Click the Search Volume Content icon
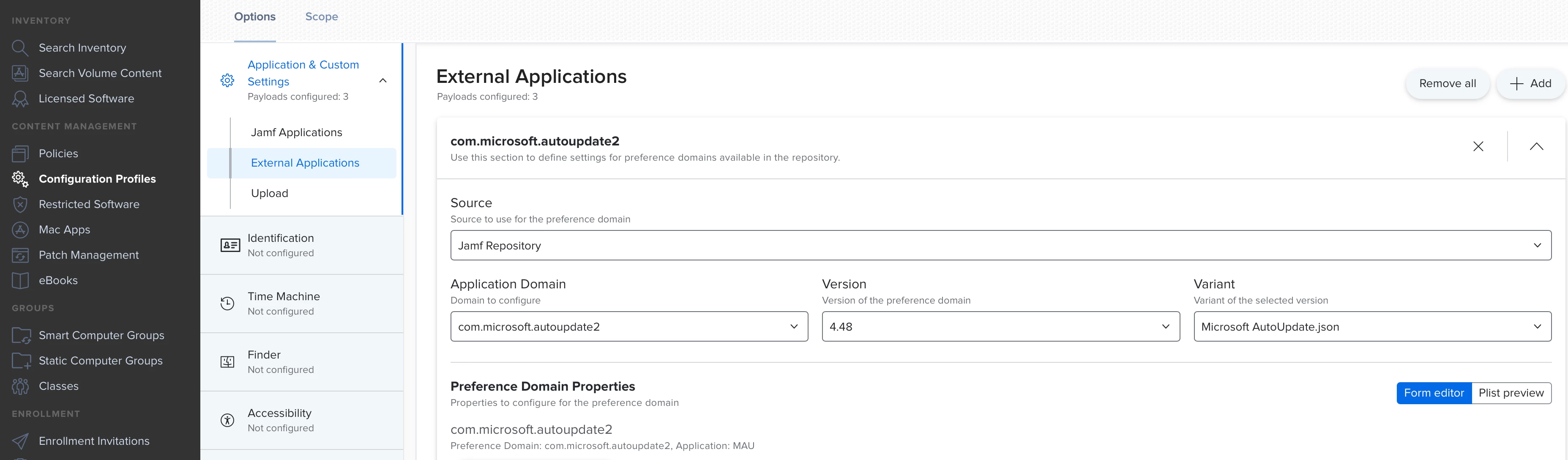Image resolution: width=1568 pixels, height=460 pixels. click(x=20, y=73)
